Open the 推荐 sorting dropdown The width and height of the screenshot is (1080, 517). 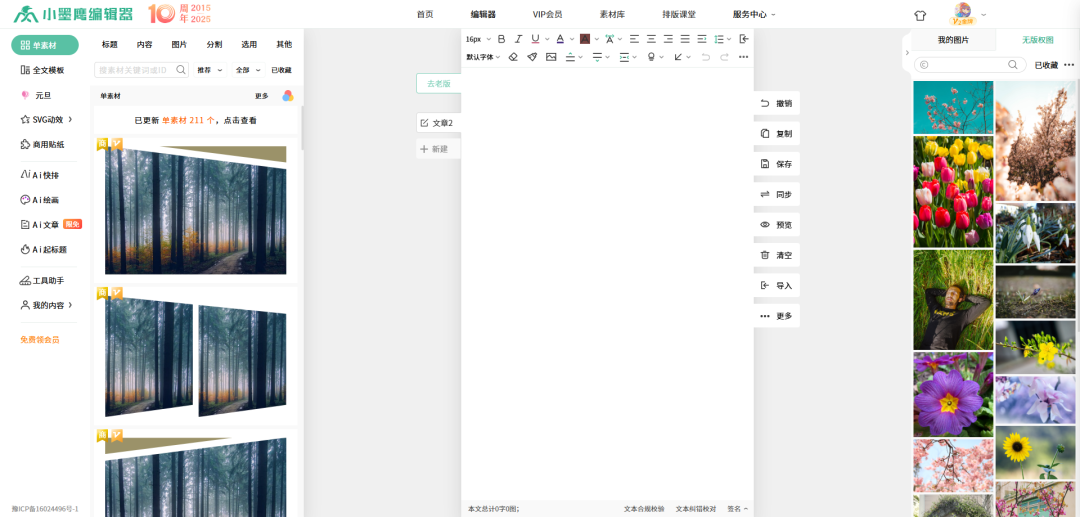pyautogui.click(x=210, y=70)
